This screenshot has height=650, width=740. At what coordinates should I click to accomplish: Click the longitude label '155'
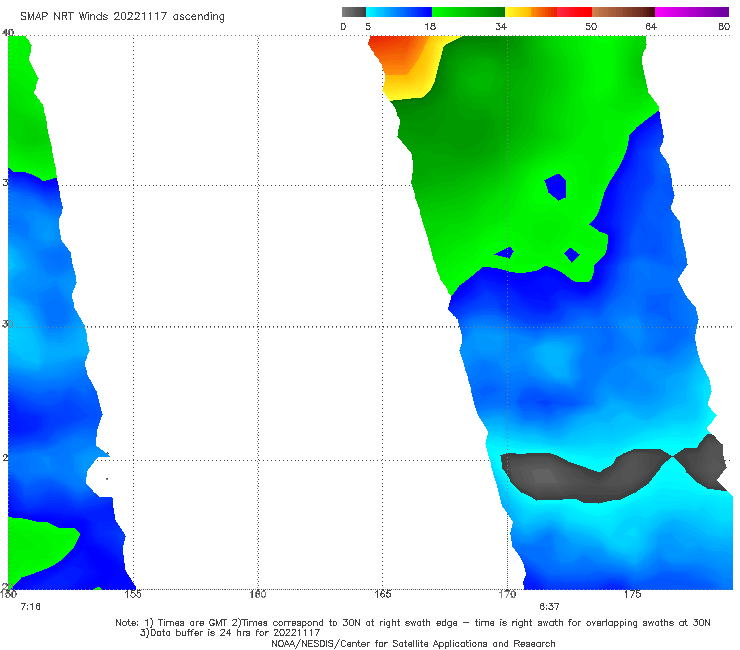pos(133,594)
